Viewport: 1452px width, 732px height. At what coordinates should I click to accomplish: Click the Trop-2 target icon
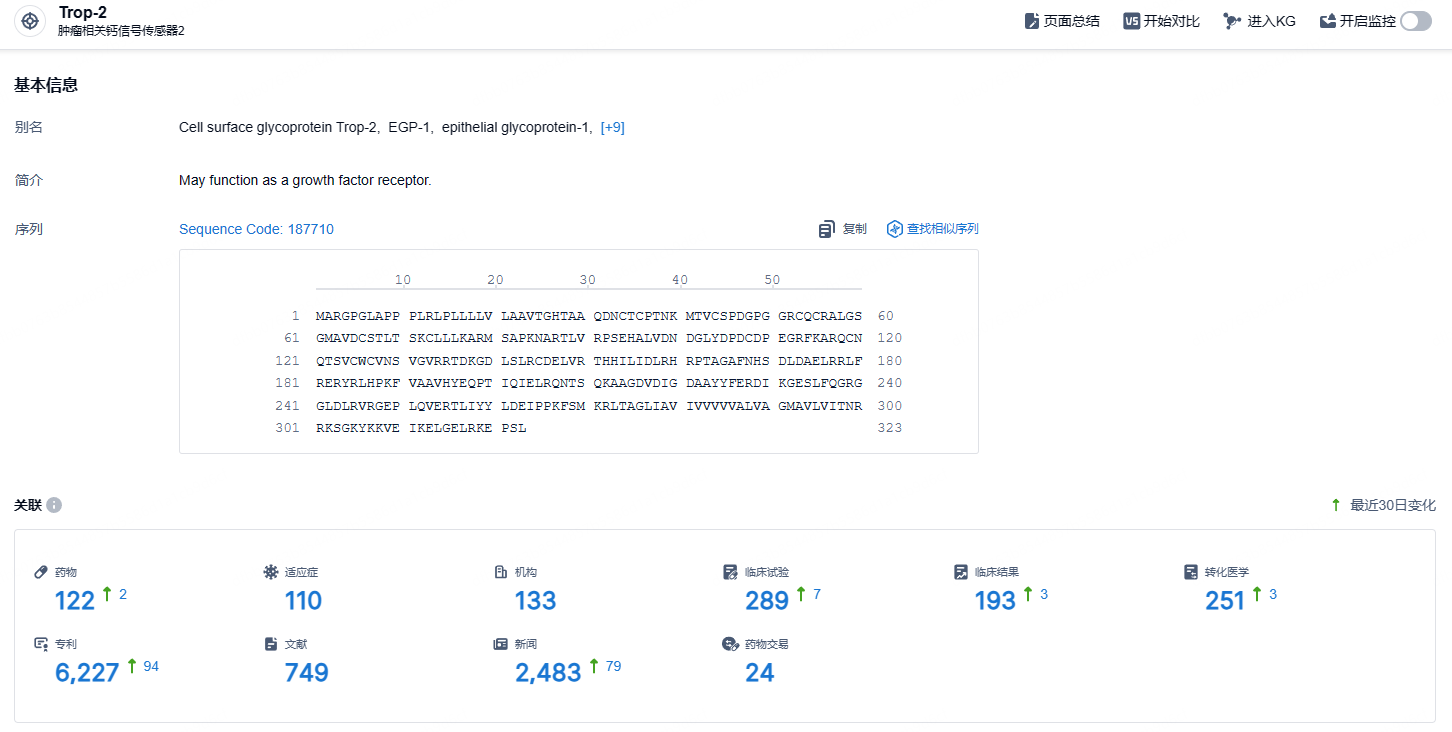tap(31, 21)
